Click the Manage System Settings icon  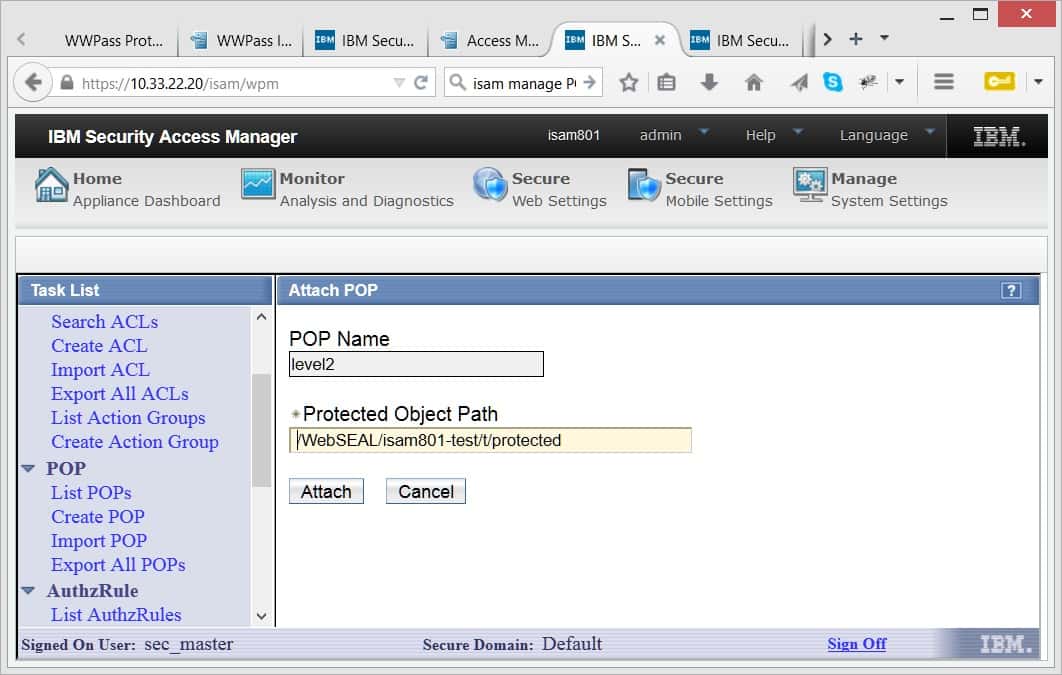coord(809,185)
